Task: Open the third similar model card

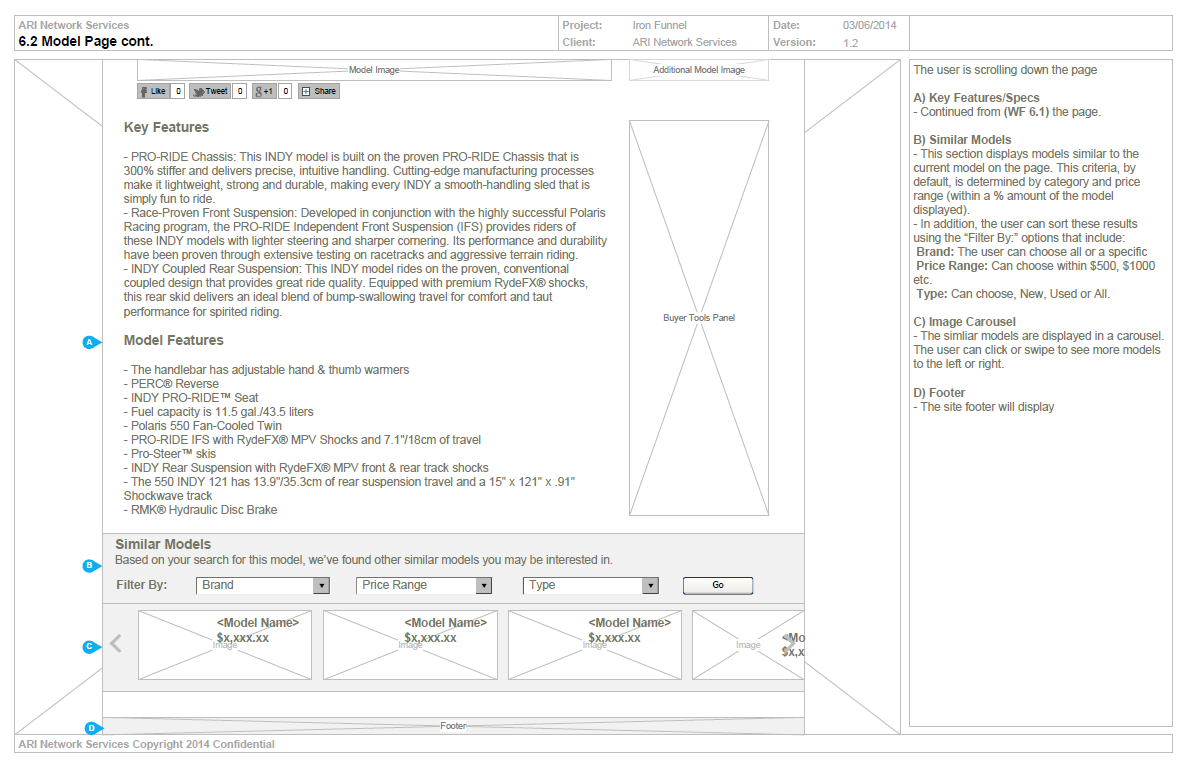Action: pos(595,645)
